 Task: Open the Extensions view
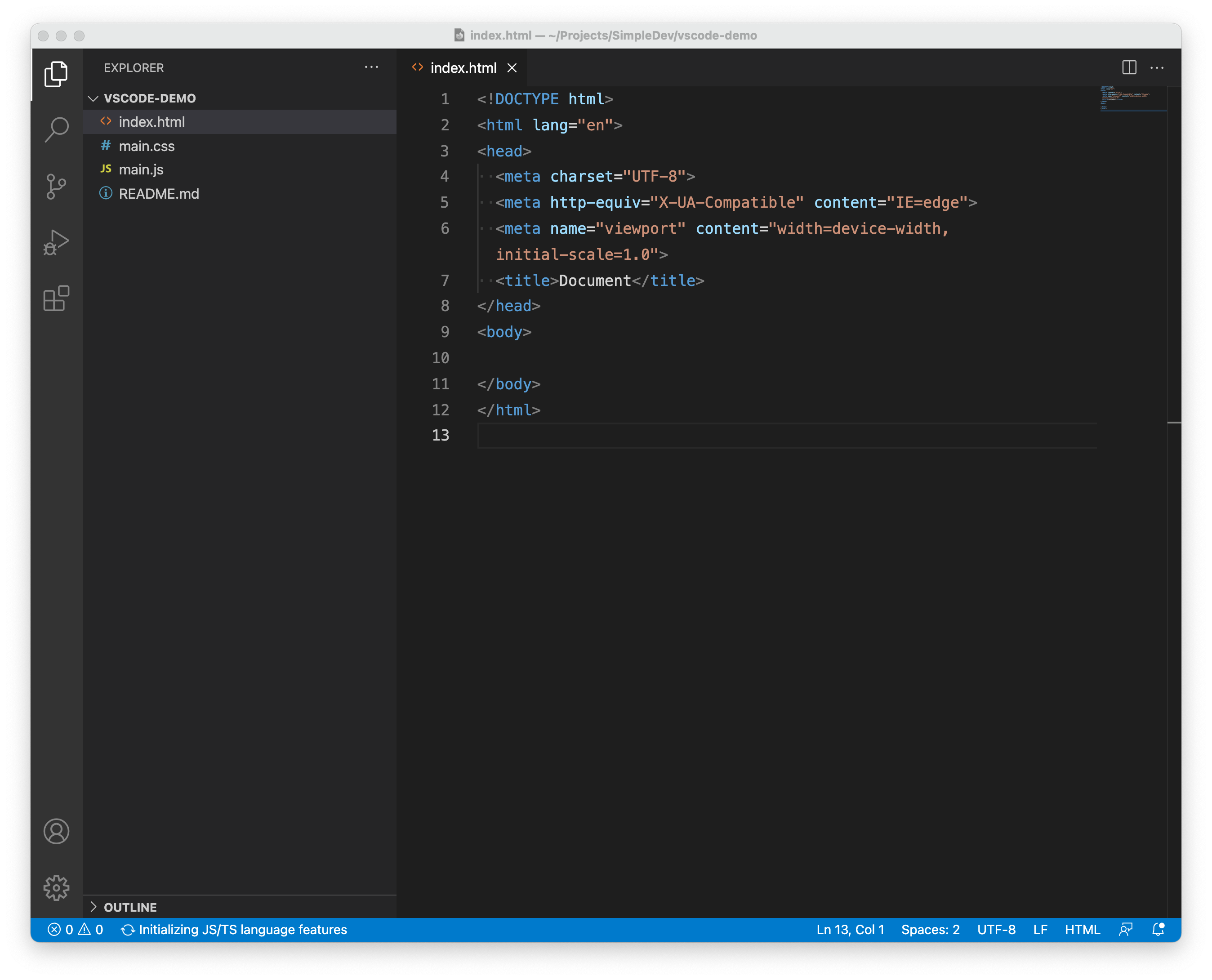(57, 298)
